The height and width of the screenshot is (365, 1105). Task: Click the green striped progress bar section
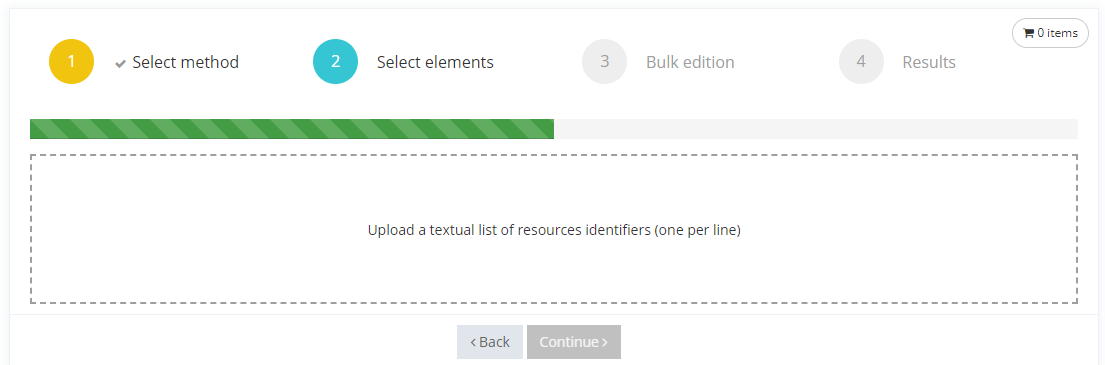coord(292,129)
